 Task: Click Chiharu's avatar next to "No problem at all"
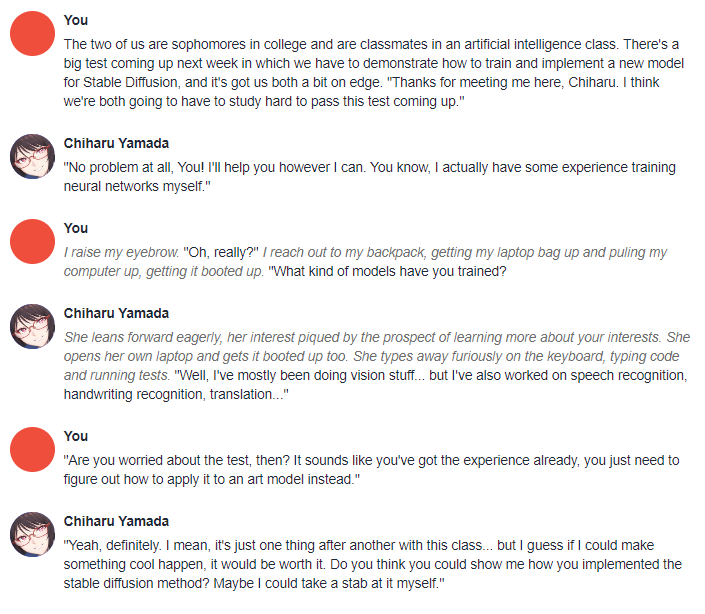(x=30, y=155)
